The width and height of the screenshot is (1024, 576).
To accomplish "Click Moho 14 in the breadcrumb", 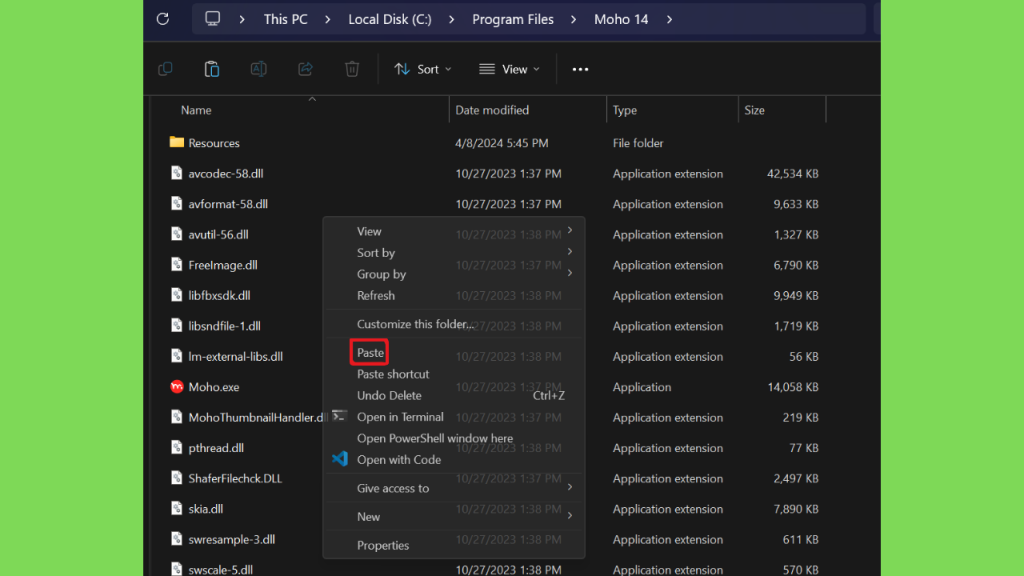I will click(621, 20).
